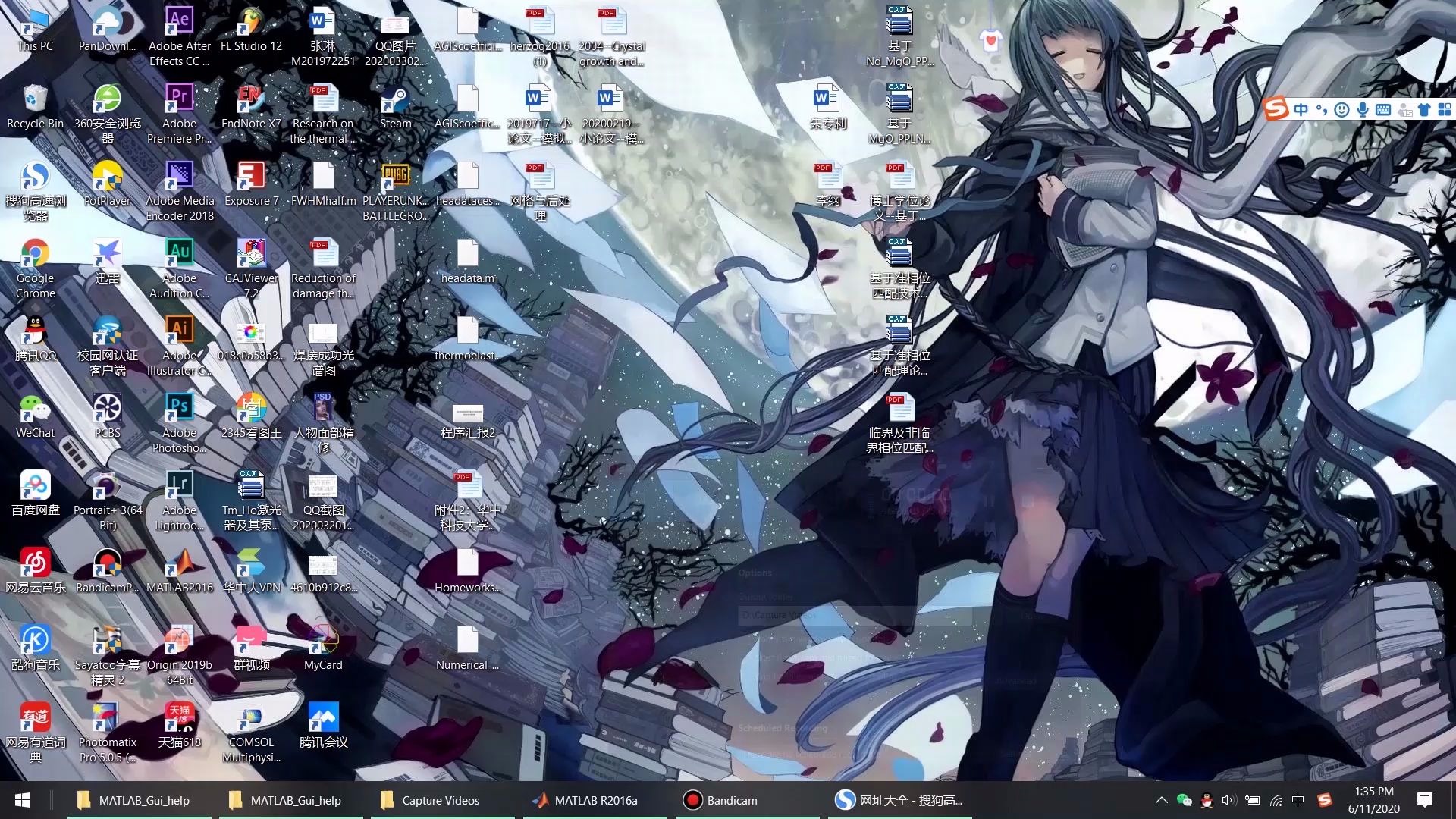This screenshot has height=819, width=1456.
Task: Open the Recycle Bin icon
Action: (35, 108)
